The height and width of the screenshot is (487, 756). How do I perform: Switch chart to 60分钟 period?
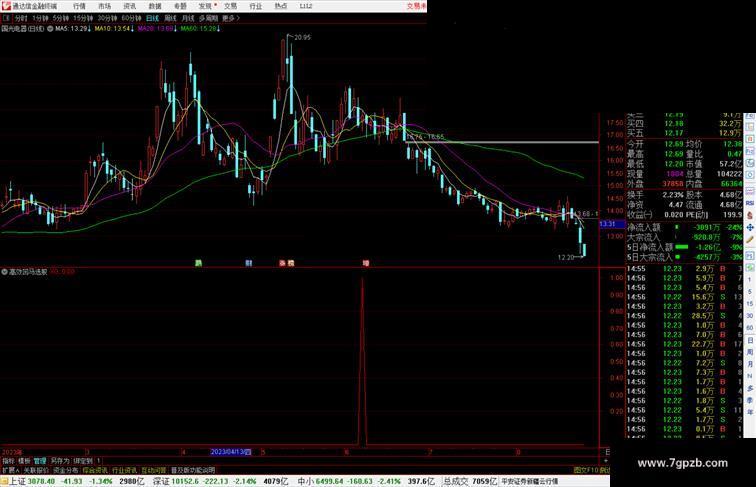click(x=131, y=18)
